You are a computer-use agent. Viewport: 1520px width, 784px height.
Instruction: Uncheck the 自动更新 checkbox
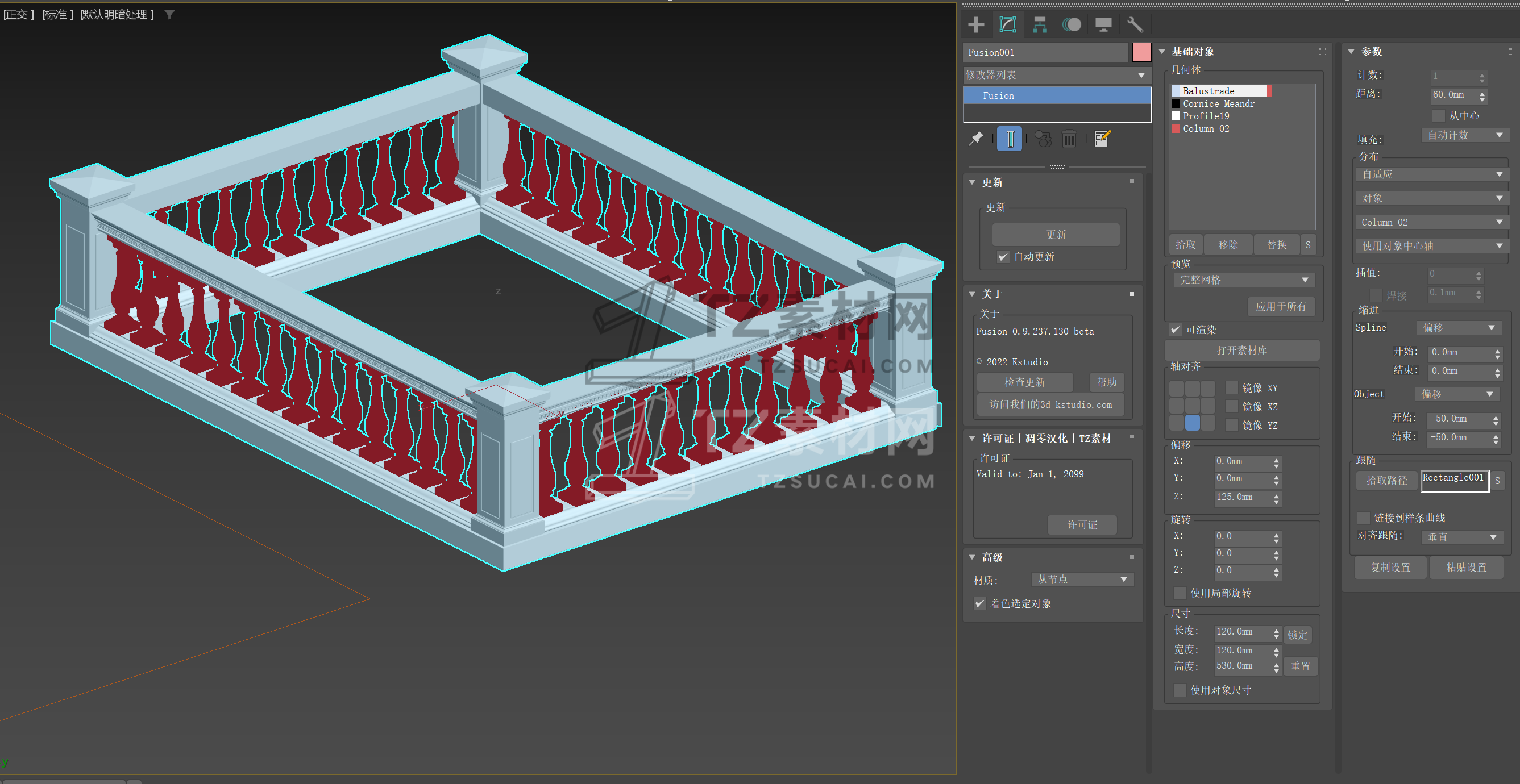click(x=1003, y=257)
